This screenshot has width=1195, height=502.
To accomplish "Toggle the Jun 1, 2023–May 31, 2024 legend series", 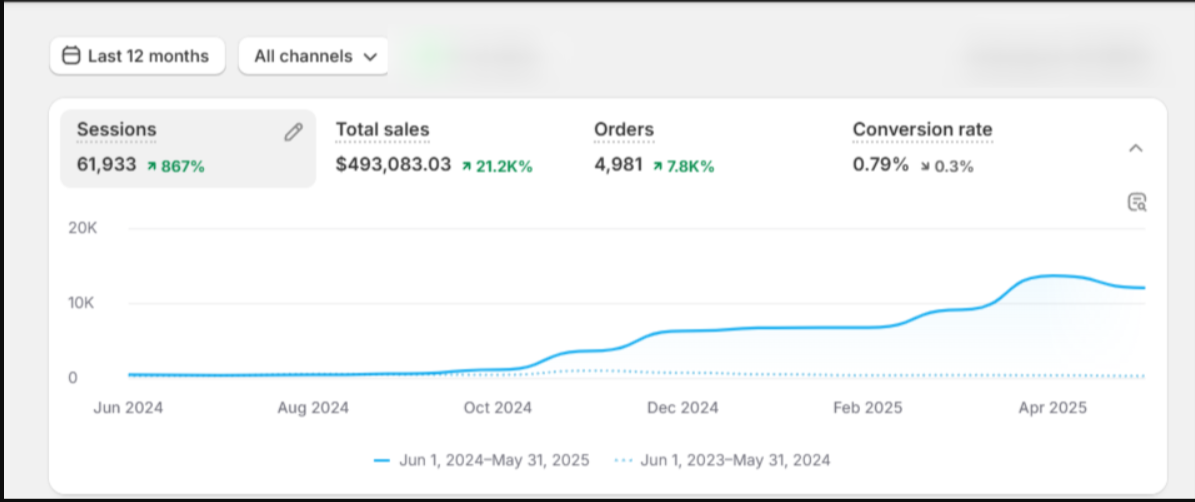I will (x=722, y=460).
